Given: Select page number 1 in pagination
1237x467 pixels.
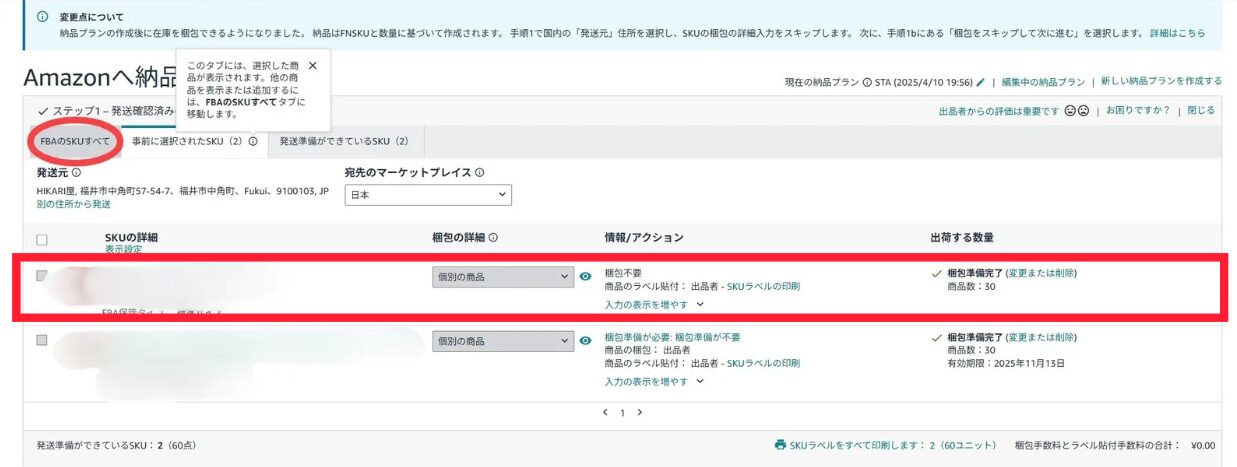Looking at the screenshot, I should 622,412.
